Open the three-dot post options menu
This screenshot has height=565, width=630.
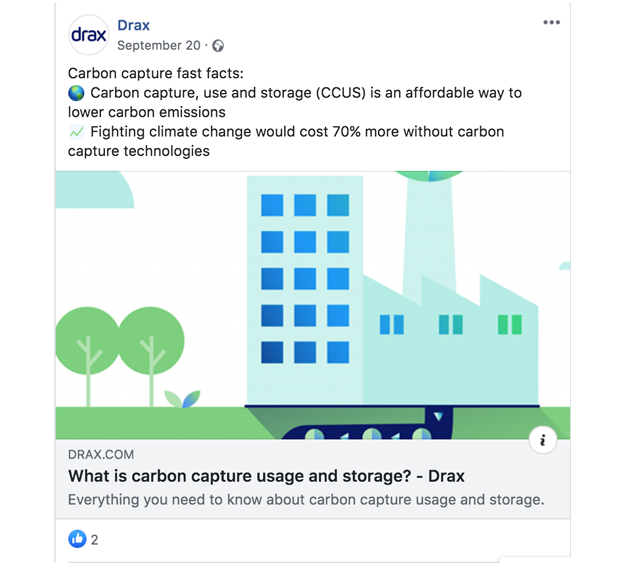[551, 23]
